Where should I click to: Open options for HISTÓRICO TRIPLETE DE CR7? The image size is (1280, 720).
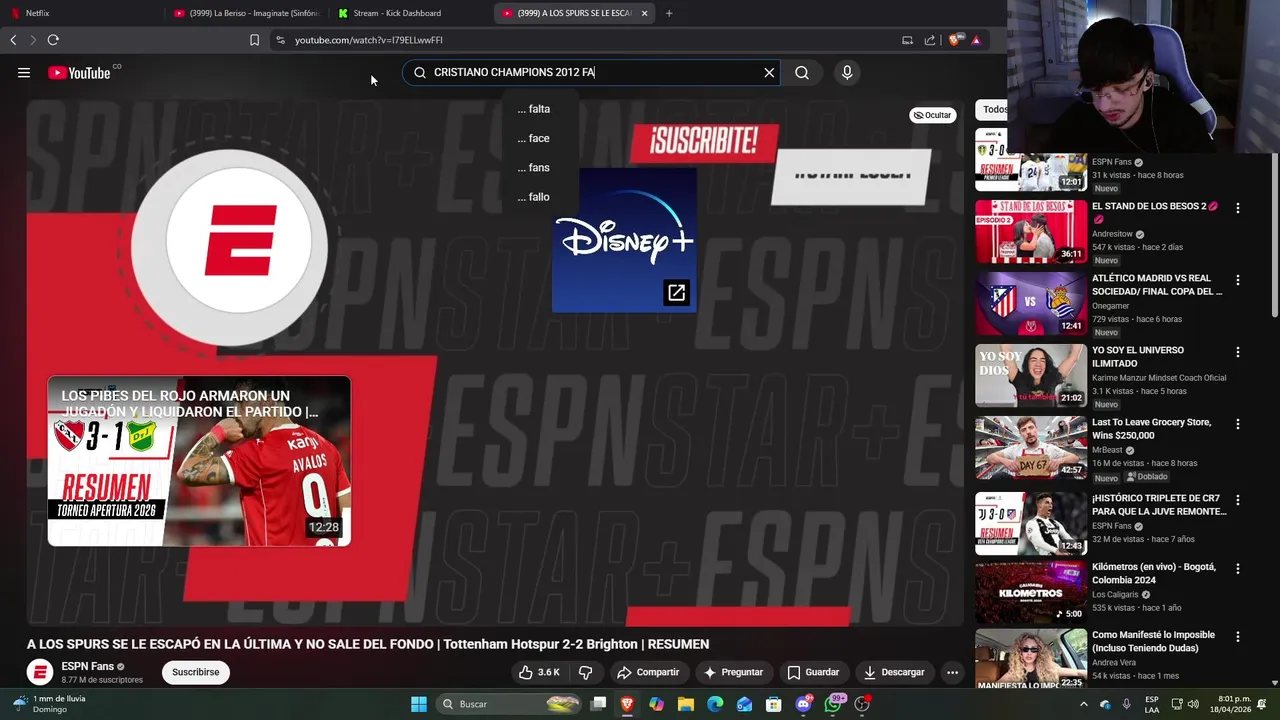pyautogui.click(x=1238, y=499)
